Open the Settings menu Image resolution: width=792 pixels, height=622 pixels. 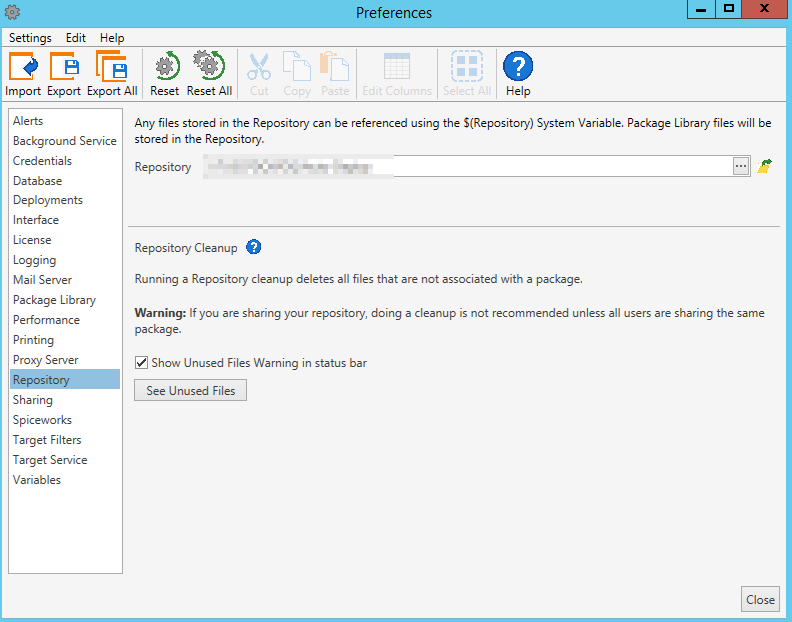tap(30, 38)
